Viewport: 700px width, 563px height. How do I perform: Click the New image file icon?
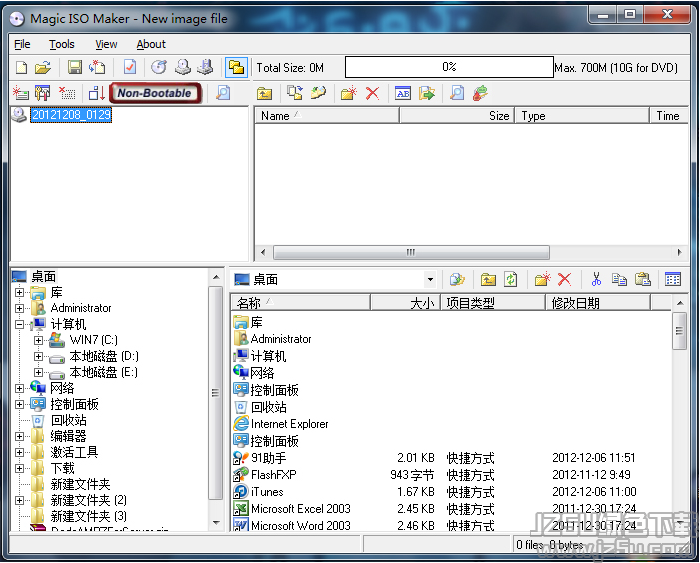pos(21,67)
